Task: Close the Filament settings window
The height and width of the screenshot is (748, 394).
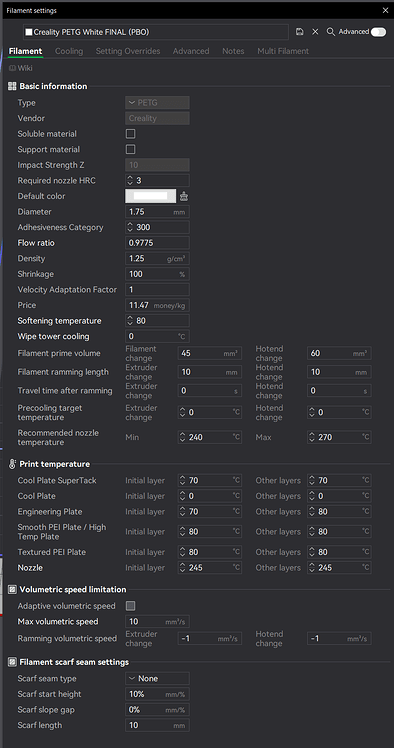Action: tap(385, 10)
